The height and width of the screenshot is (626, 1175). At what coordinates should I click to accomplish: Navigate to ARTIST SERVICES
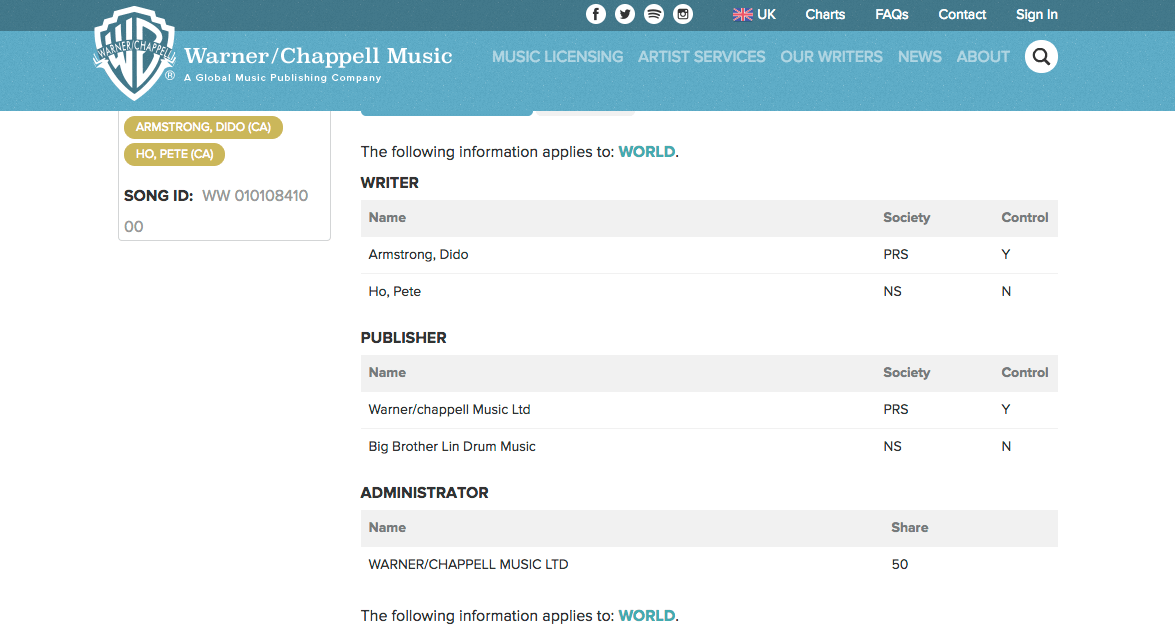[x=701, y=56]
